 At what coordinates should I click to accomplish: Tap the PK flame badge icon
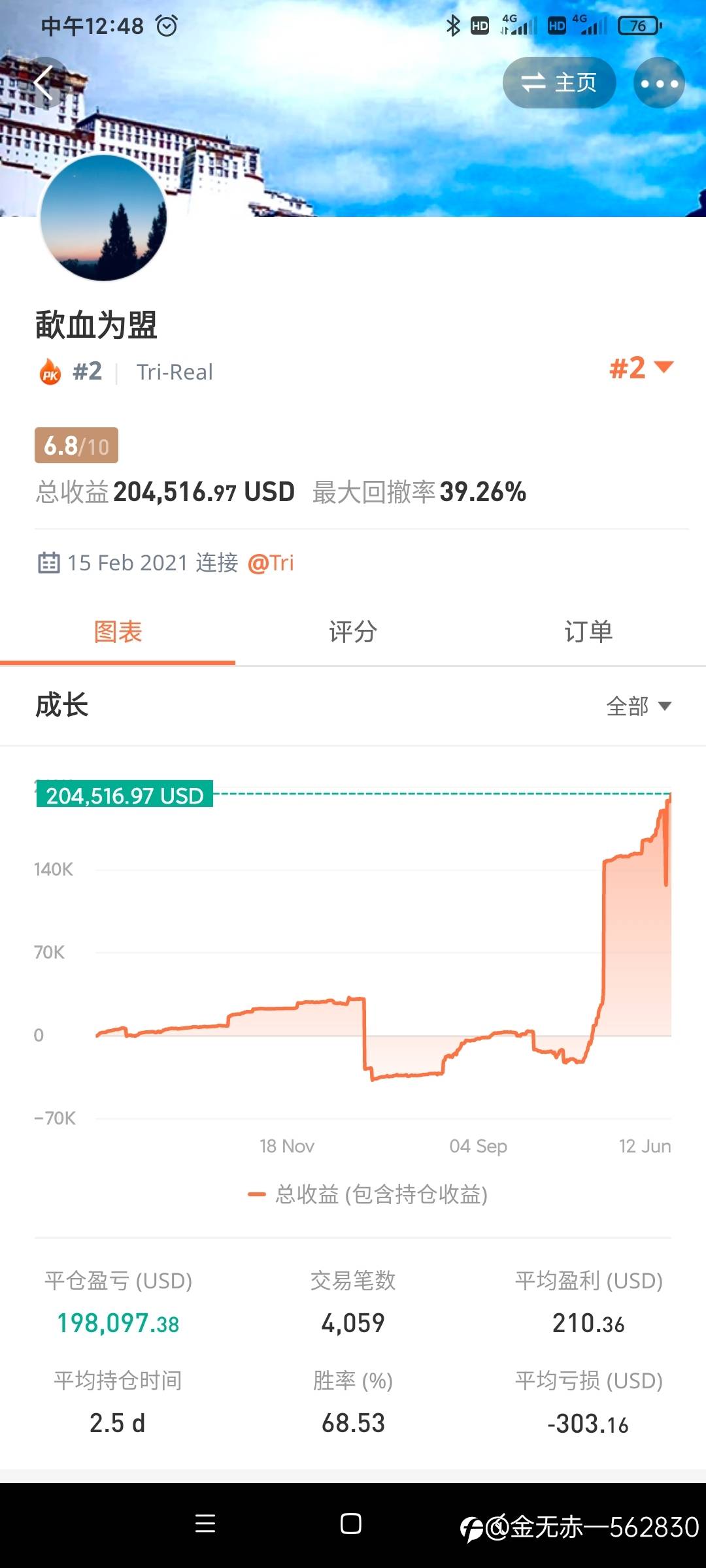[x=50, y=372]
